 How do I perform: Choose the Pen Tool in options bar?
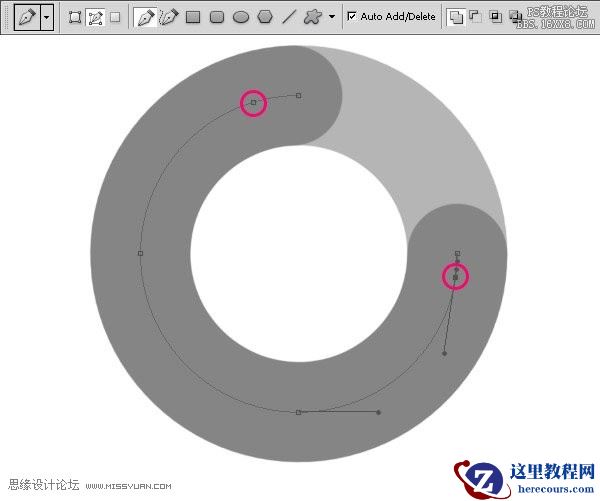pos(145,17)
